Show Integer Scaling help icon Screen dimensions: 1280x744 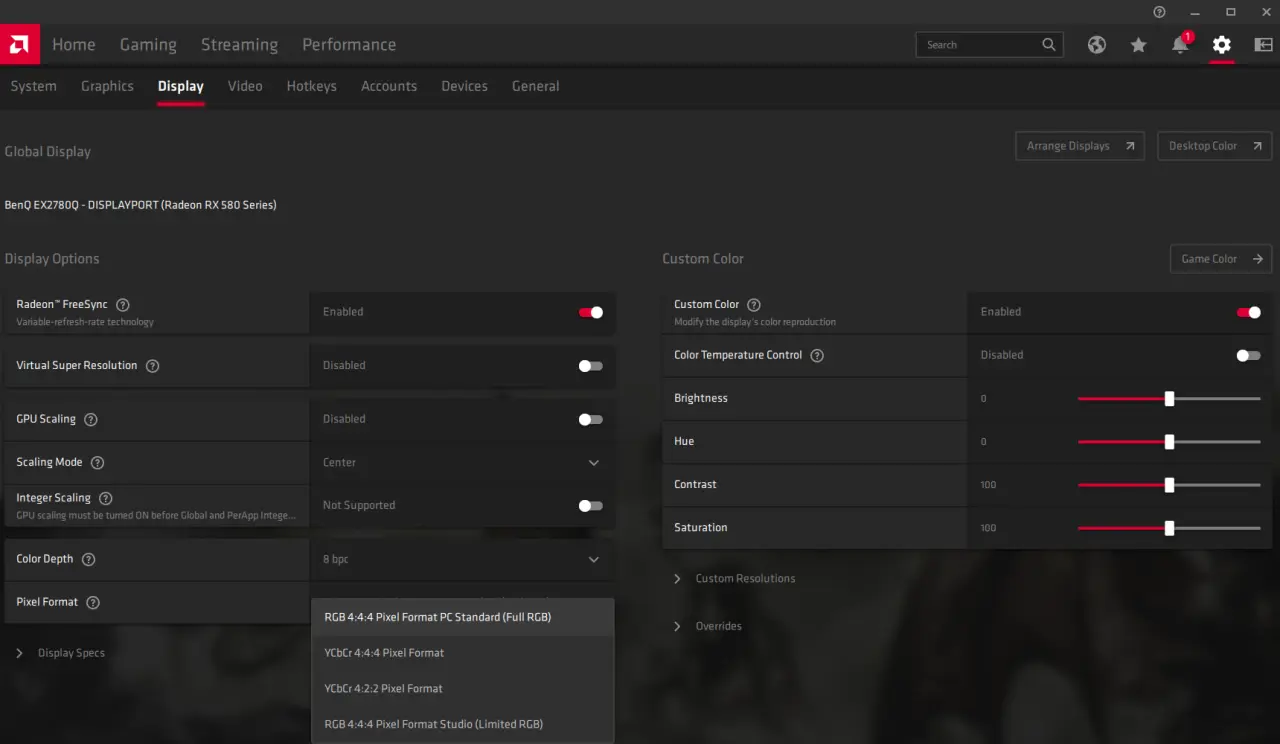pos(105,498)
